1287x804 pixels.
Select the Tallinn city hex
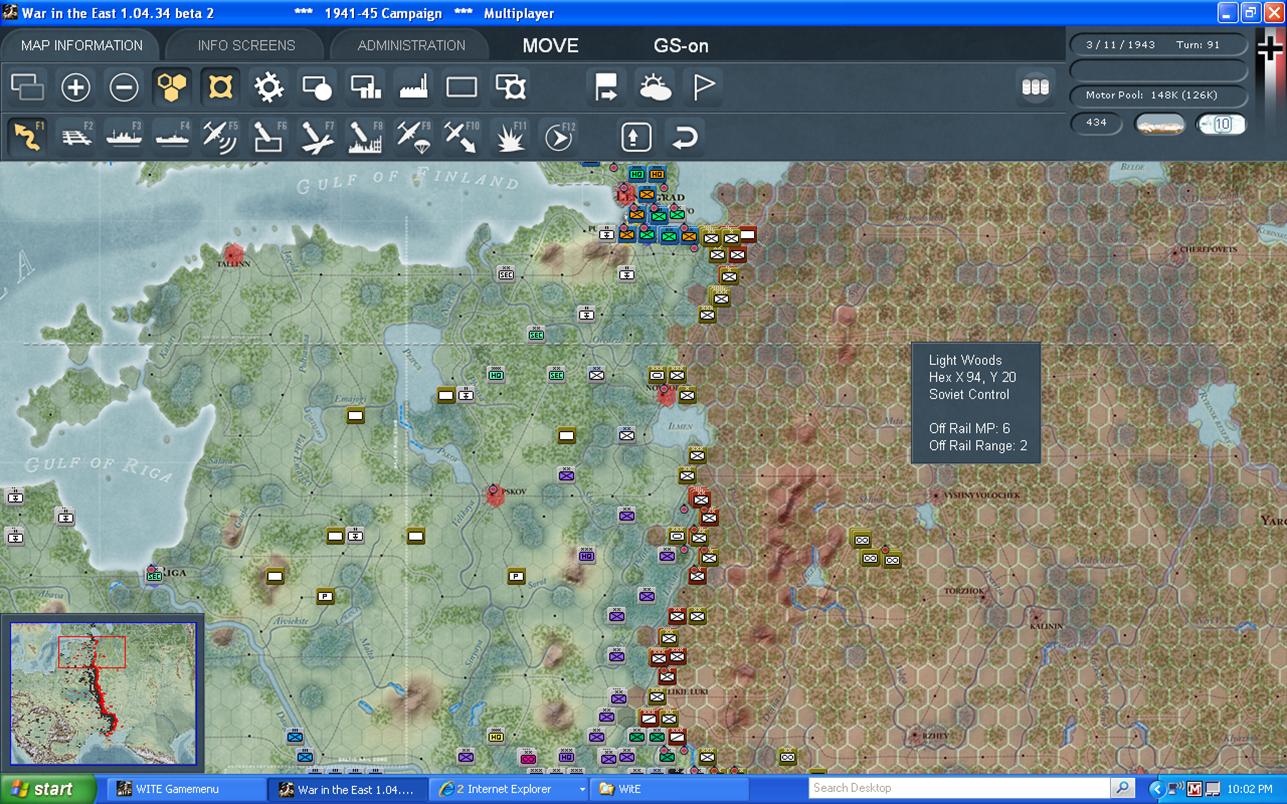233,254
